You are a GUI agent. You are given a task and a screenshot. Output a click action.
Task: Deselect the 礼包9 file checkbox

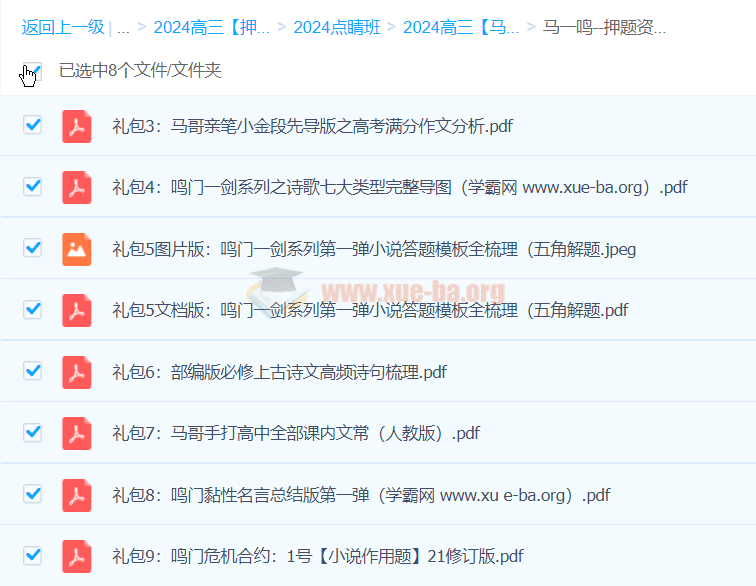tap(33, 555)
